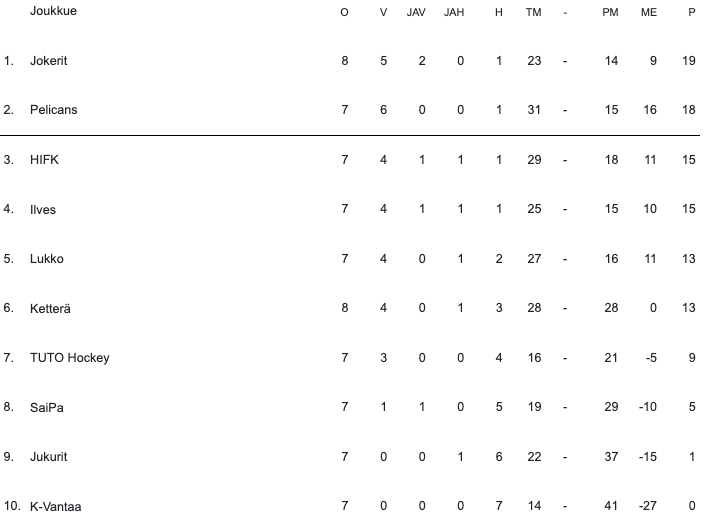Screen dimensions: 704x523
Task: Click the JAV column header
Action: point(416,13)
